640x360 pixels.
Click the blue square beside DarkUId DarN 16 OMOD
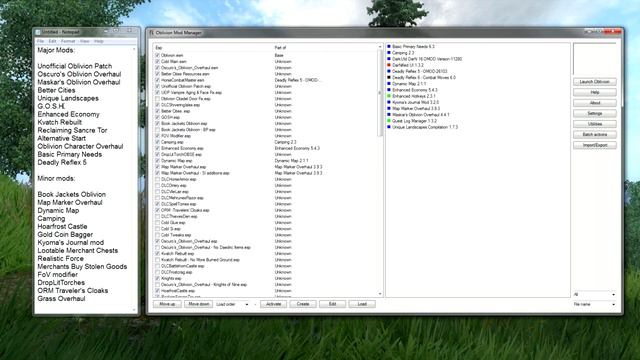pos(389,59)
